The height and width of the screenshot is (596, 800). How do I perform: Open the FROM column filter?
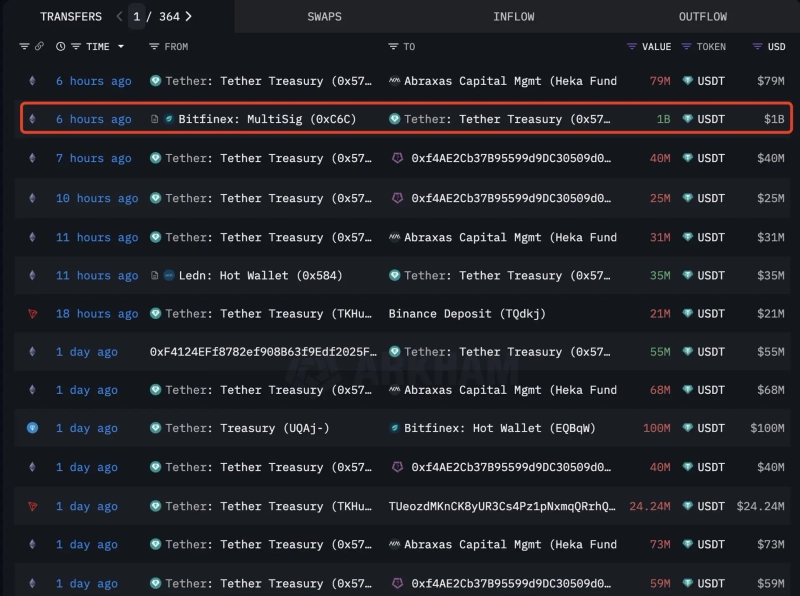[154, 47]
